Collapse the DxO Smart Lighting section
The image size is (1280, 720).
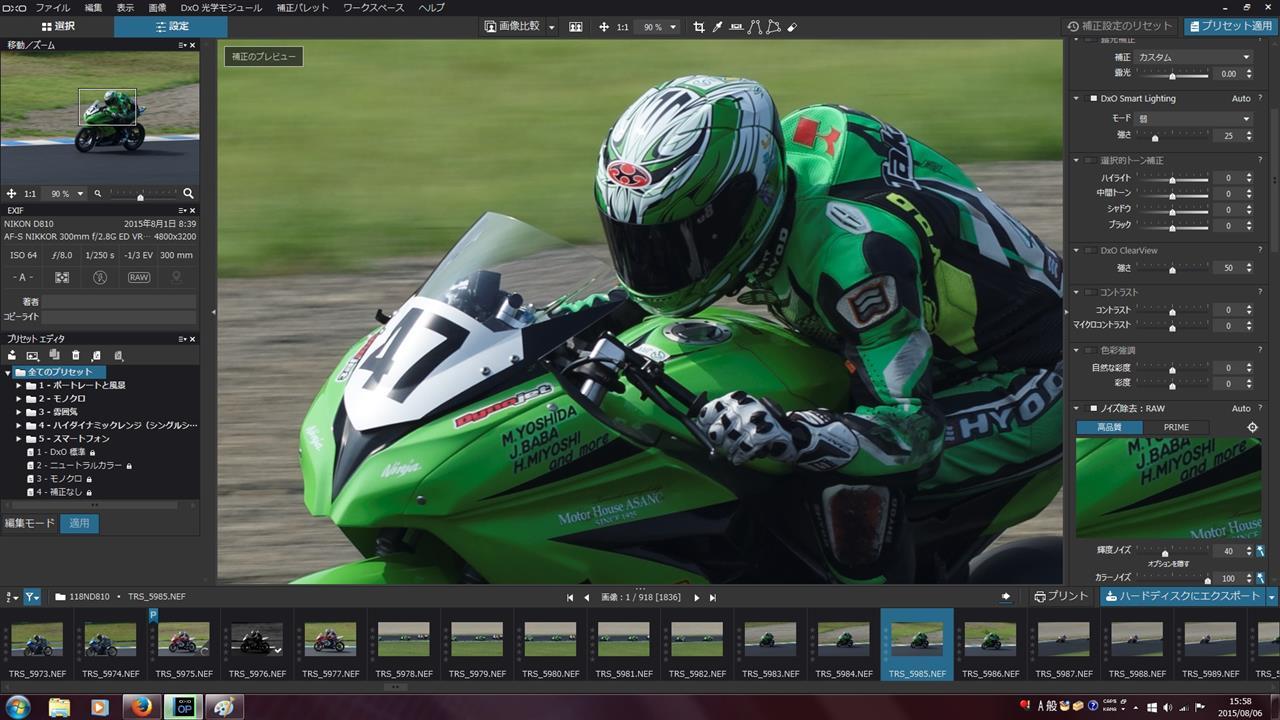tap(1077, 99)
